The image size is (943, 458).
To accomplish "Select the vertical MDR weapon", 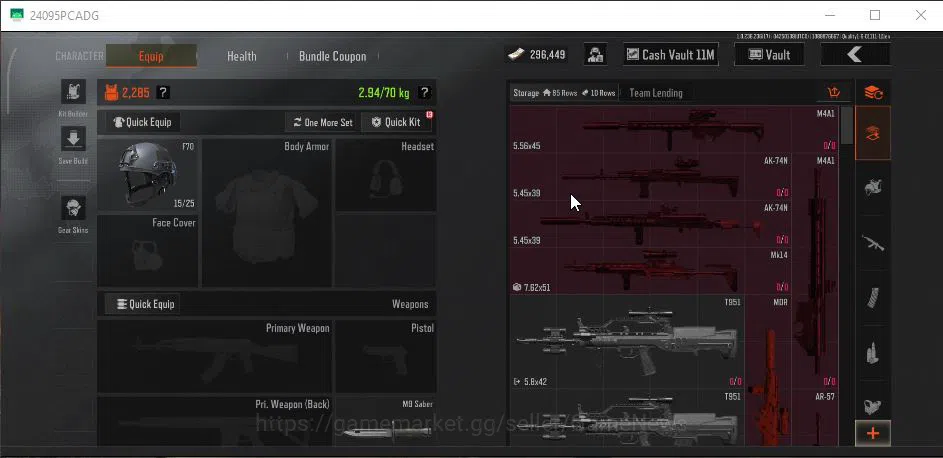I will pos(768,370).
